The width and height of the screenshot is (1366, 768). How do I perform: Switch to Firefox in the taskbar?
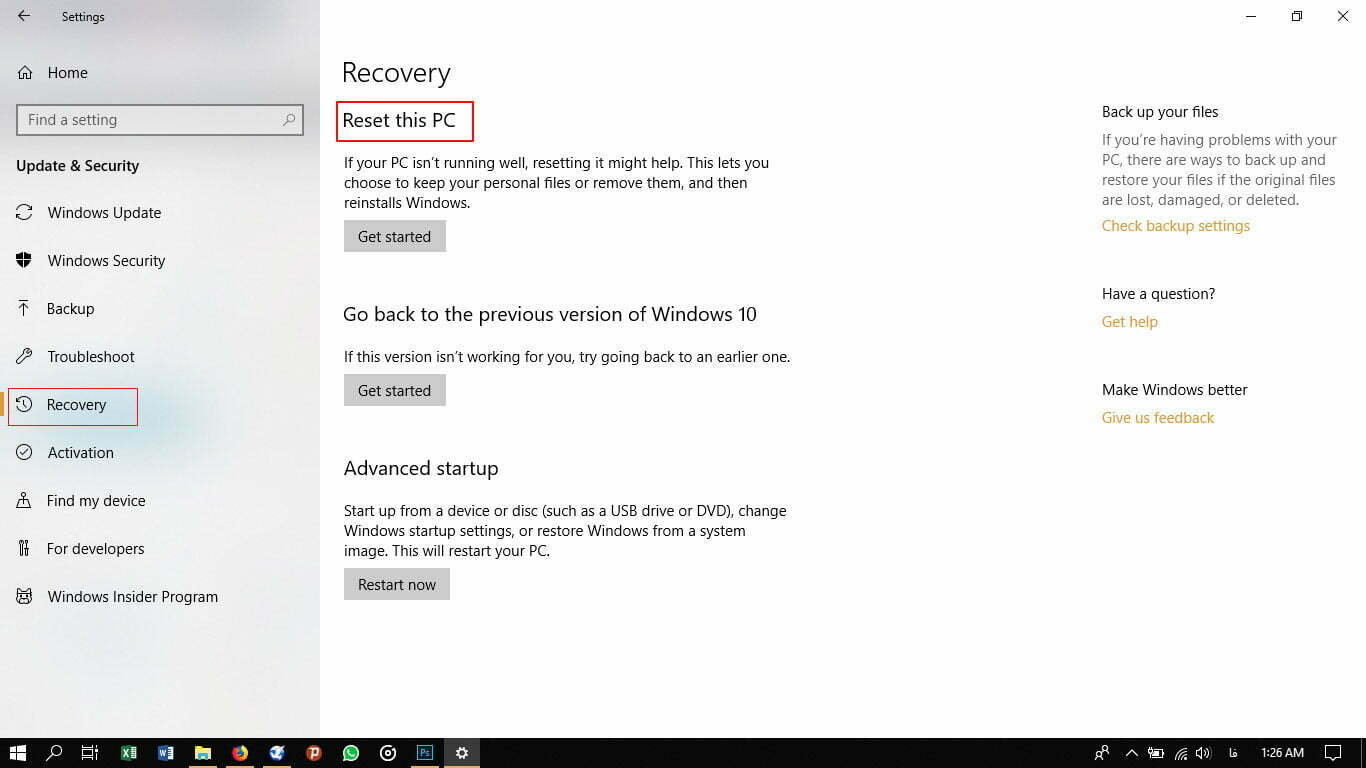coord(240,753)
